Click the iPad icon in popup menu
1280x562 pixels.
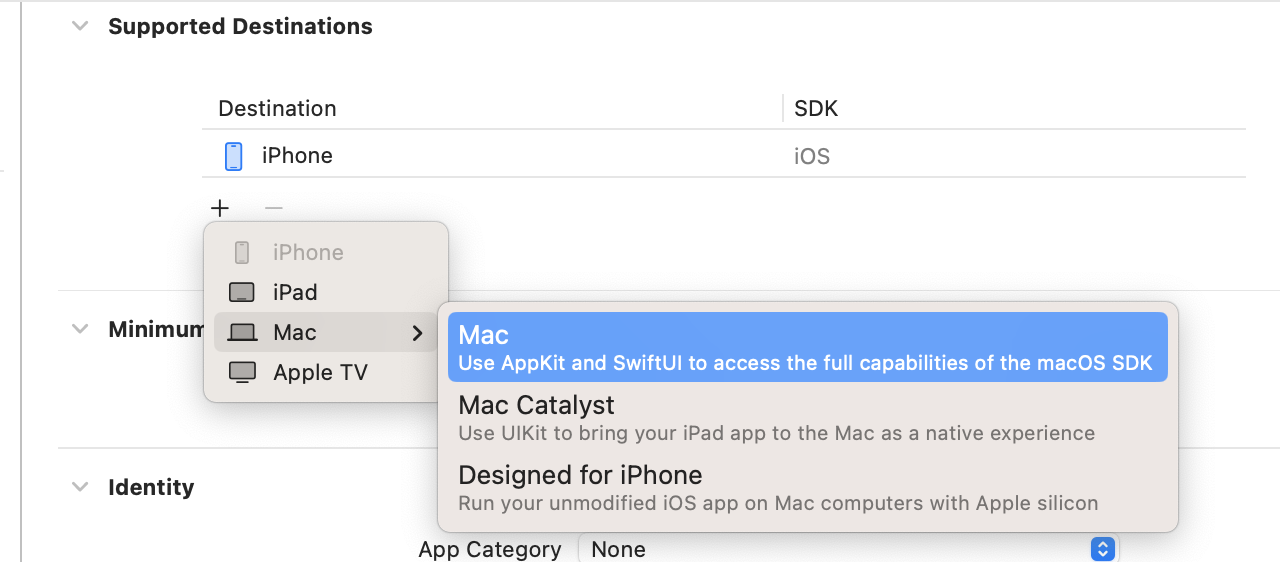tap(242, 293)
